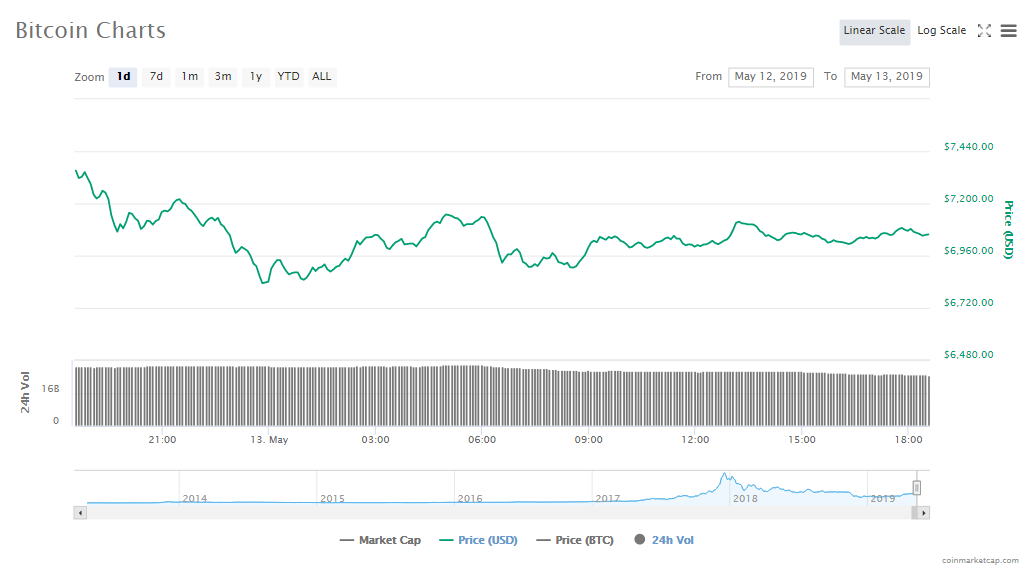Screen dimensions: 1033x575
Task: Select the 1d zoom range
Action: (123, 77)
